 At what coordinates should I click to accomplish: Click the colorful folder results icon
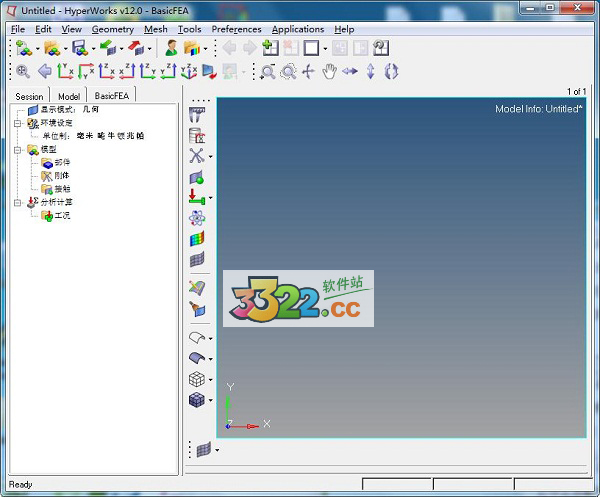[192, 48]
